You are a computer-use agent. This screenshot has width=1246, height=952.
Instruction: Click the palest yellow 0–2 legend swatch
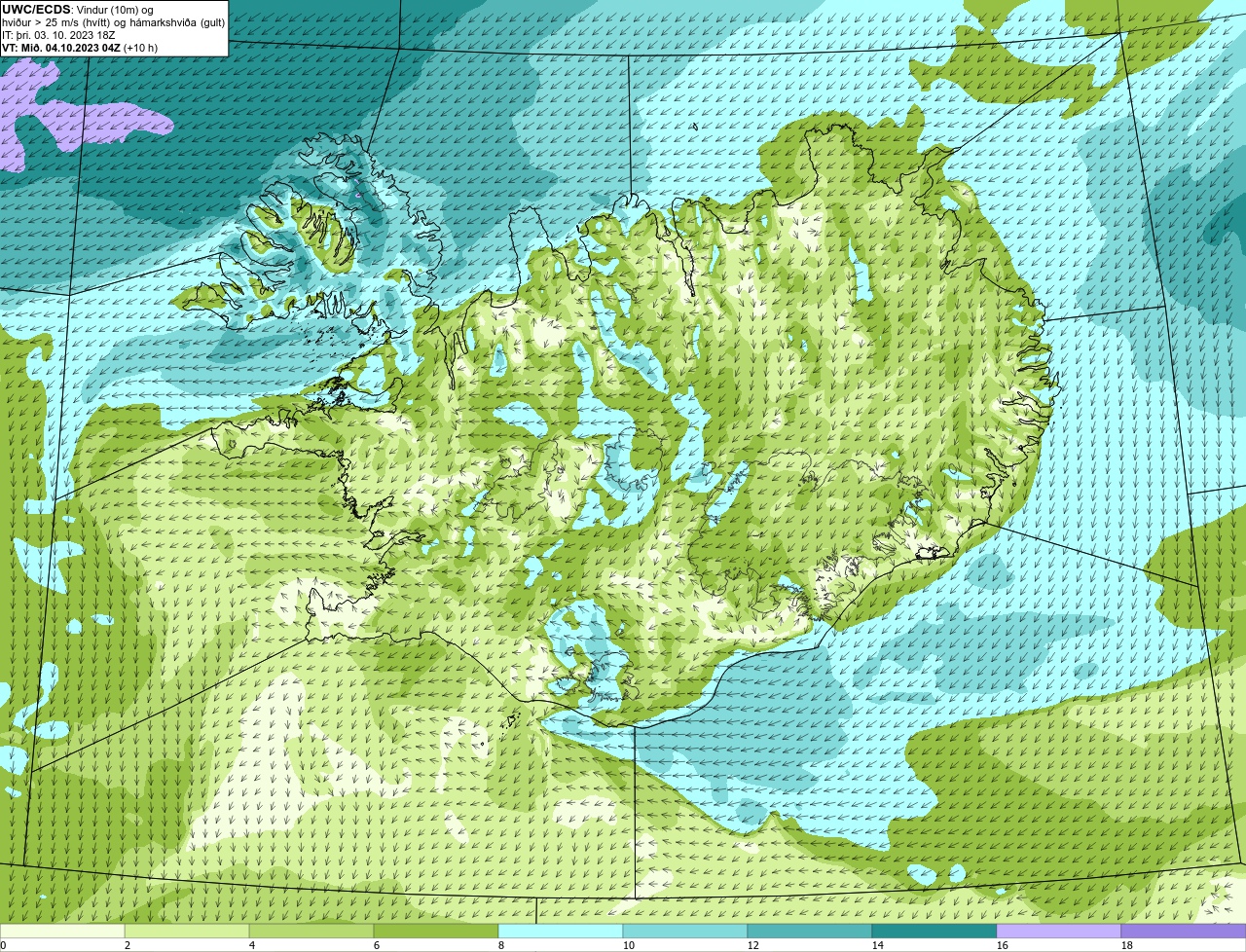(x=62, y=932)
